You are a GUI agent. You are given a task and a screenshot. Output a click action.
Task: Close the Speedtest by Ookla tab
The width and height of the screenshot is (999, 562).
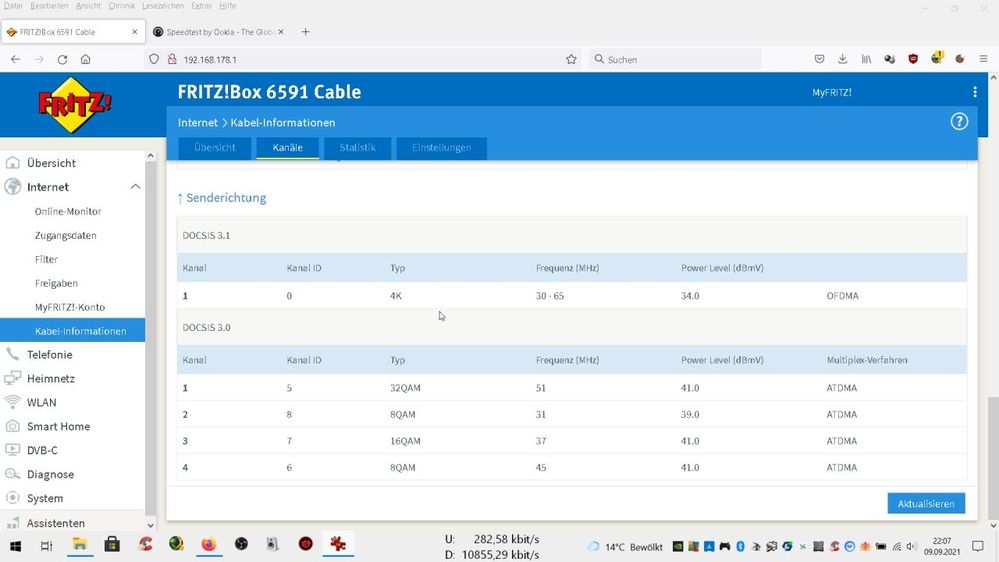pyautogui.click(x=281, y=32)
